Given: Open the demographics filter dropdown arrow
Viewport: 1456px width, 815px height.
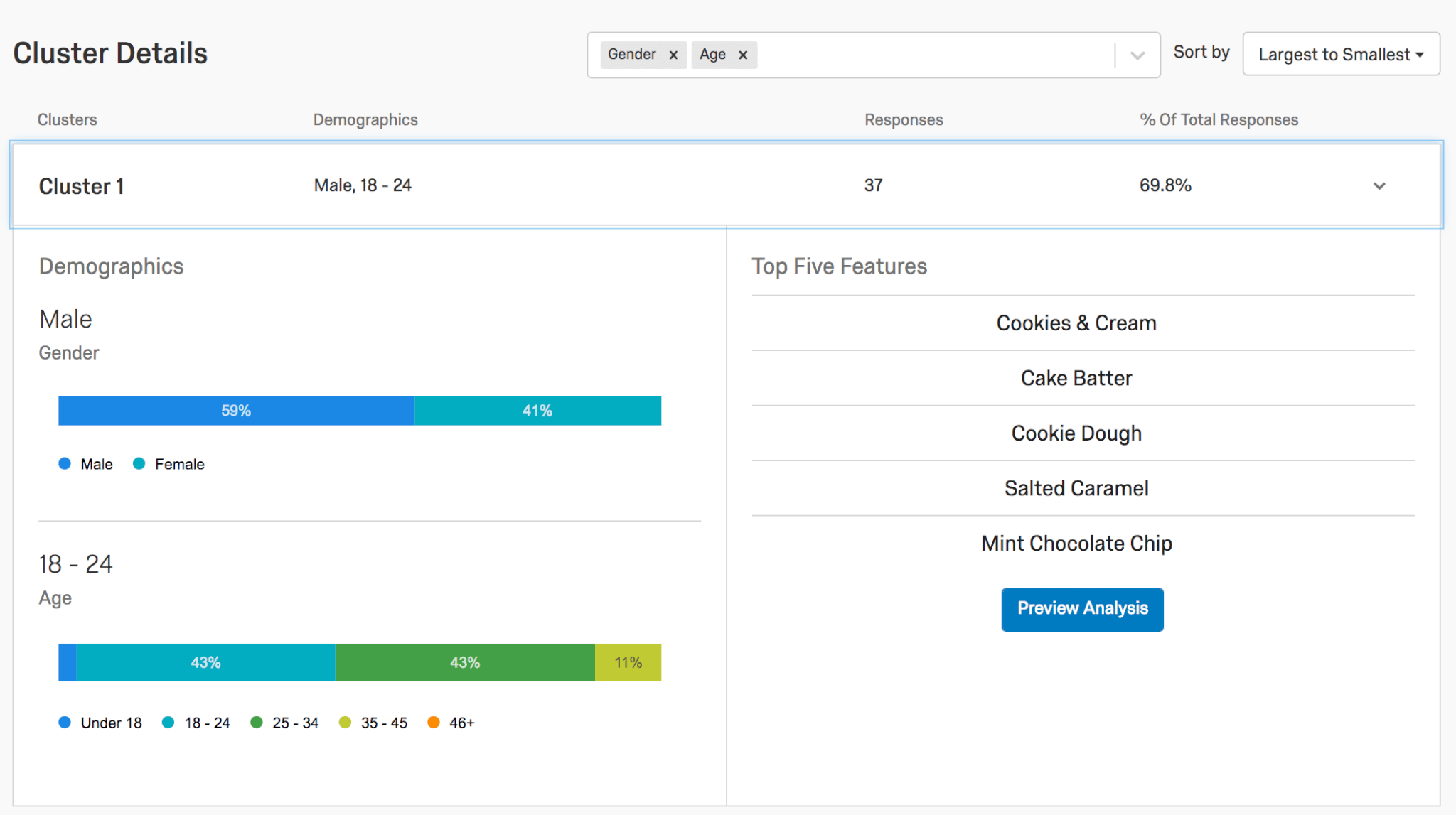Looking at the screenshot, I should [1137, 55].
